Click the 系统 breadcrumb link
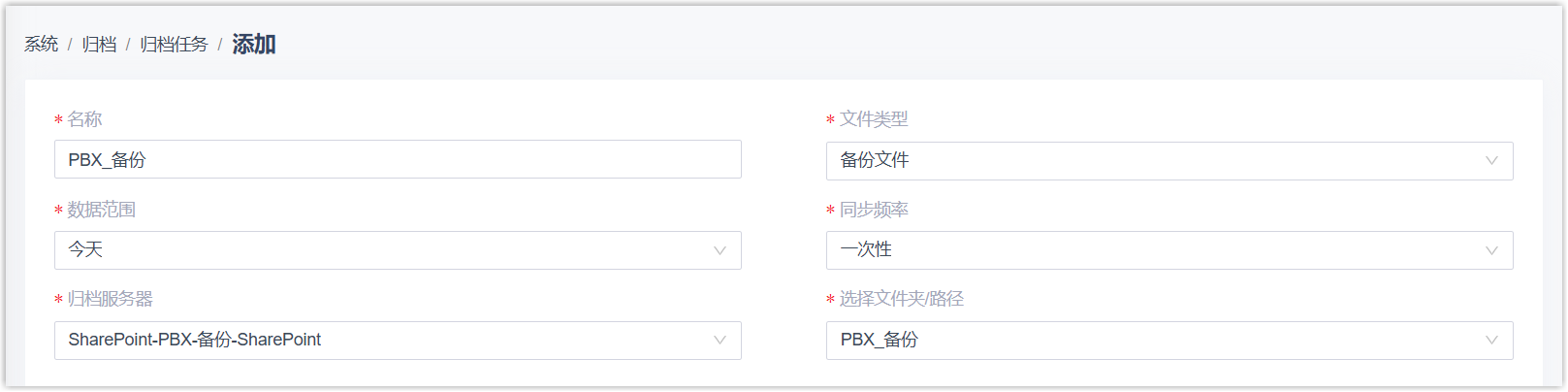The width and height of the screenshot is (1568, 392). [41, 45]
